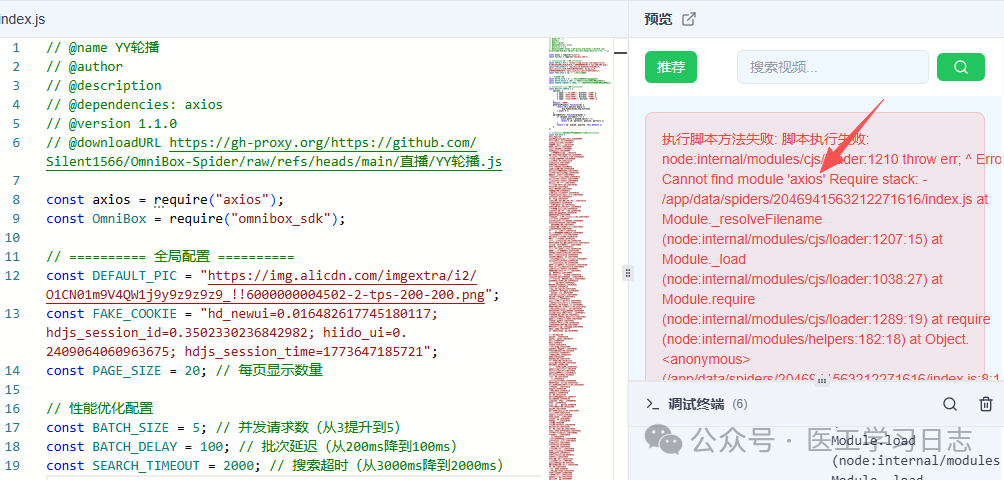Click the vertical panel splitter handle
The width and height of the screenshot is (1004, 480).
pyautogui.click(x=628, y=272)
